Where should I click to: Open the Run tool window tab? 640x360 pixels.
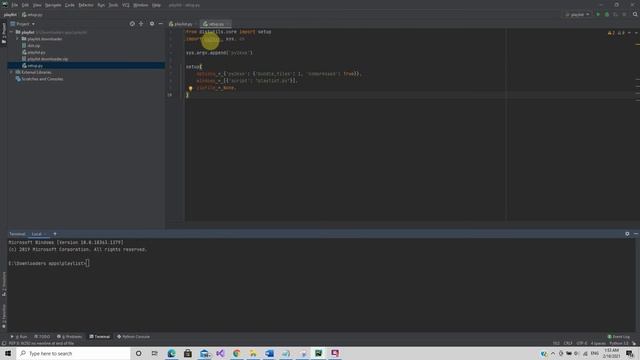pyautogui.click(x=19, y=337)
